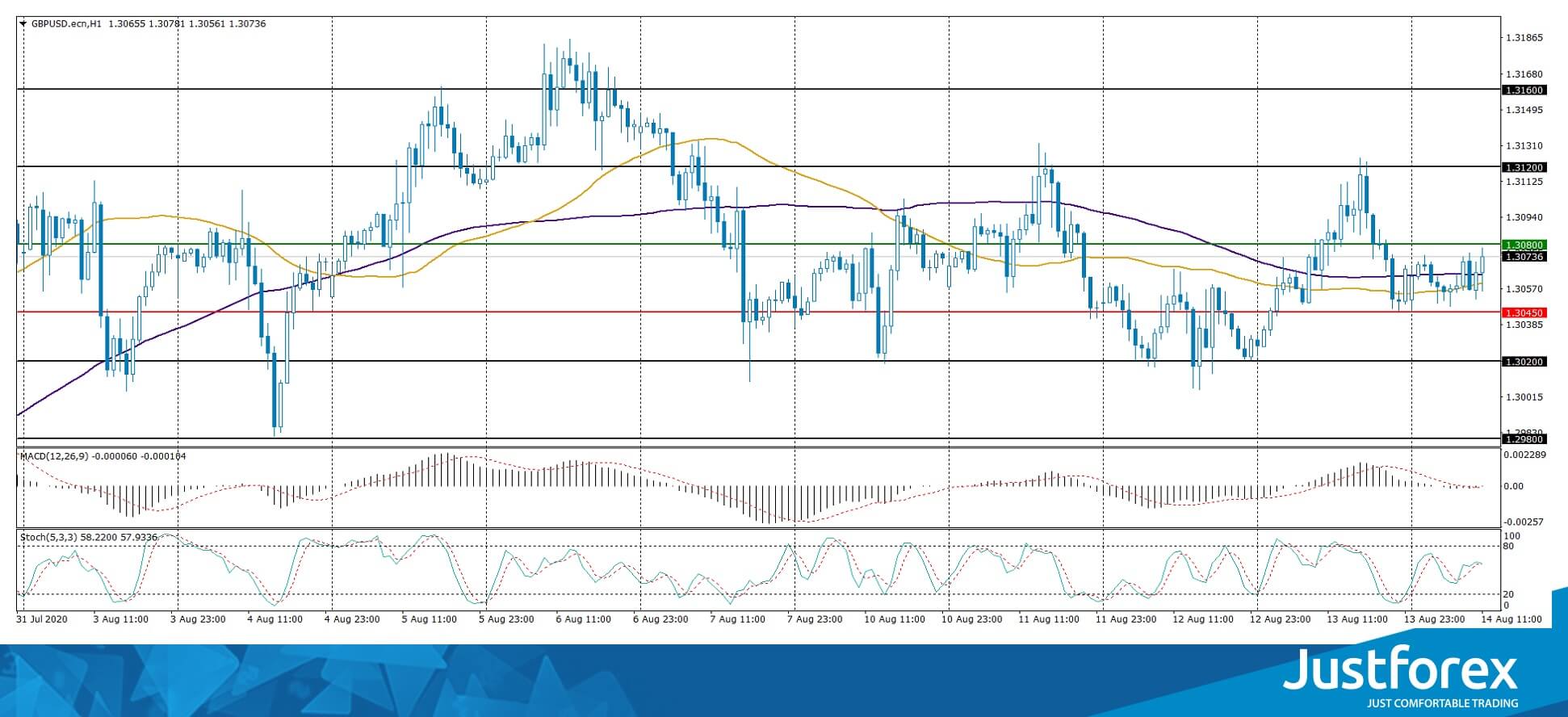The height and width of the screenshot is (717, 1568).
Task: Click the 1.31310 price axis value
Action: click(x=1524, y=146)
